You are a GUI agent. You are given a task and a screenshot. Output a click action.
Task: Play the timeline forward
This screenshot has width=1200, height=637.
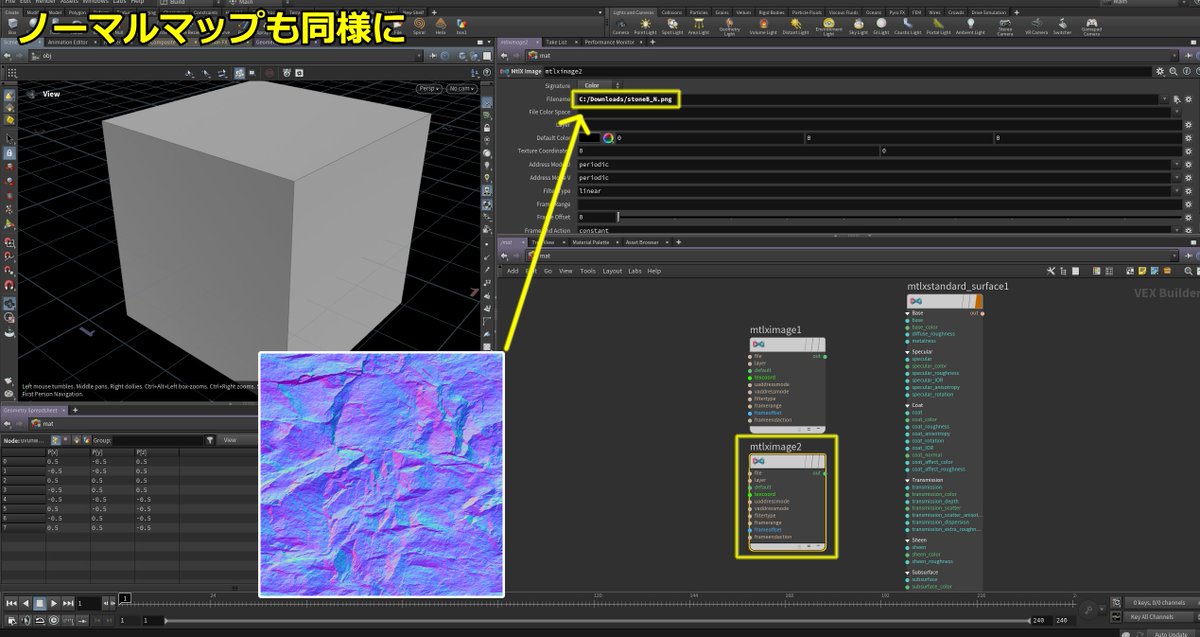point(54,603)
